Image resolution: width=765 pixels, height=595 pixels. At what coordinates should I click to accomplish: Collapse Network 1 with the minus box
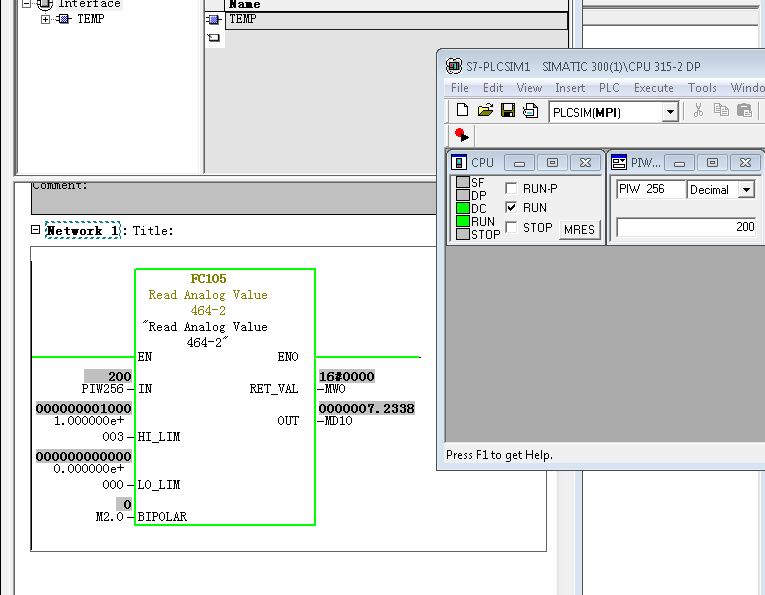(36, 230)
